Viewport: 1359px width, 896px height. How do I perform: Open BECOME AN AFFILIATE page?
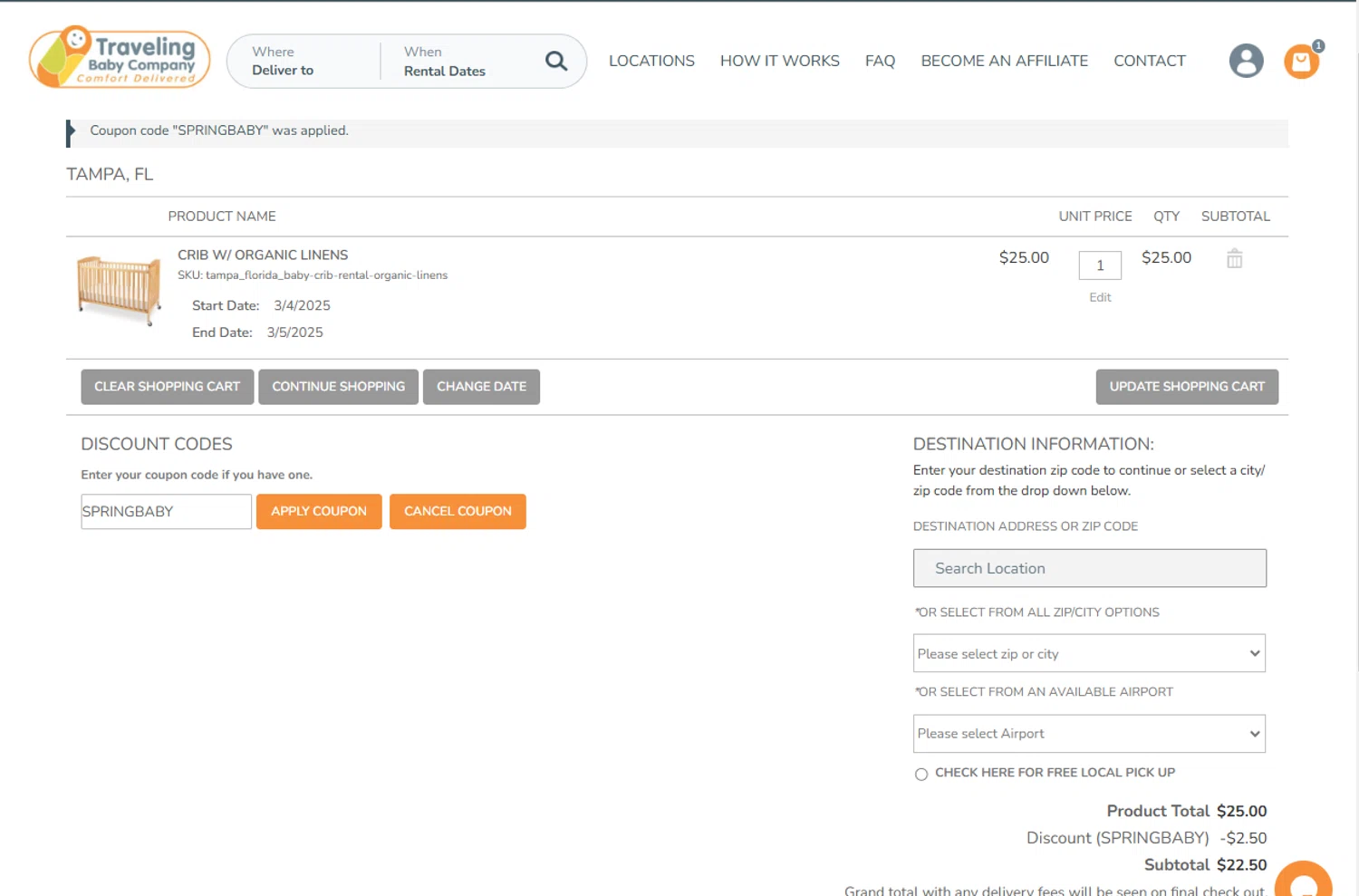[1004, 61]
